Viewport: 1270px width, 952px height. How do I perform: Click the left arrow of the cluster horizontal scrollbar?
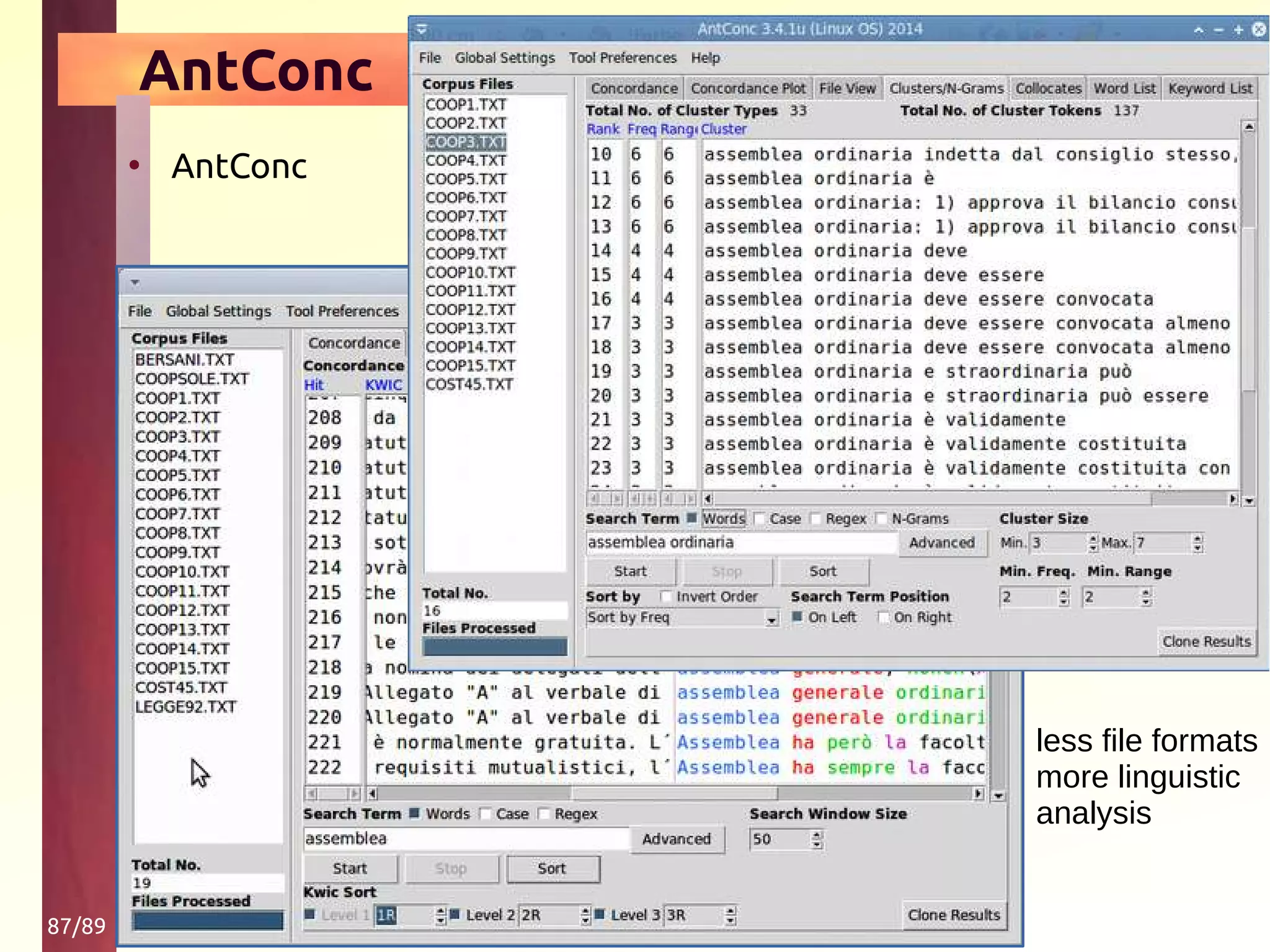708,499
